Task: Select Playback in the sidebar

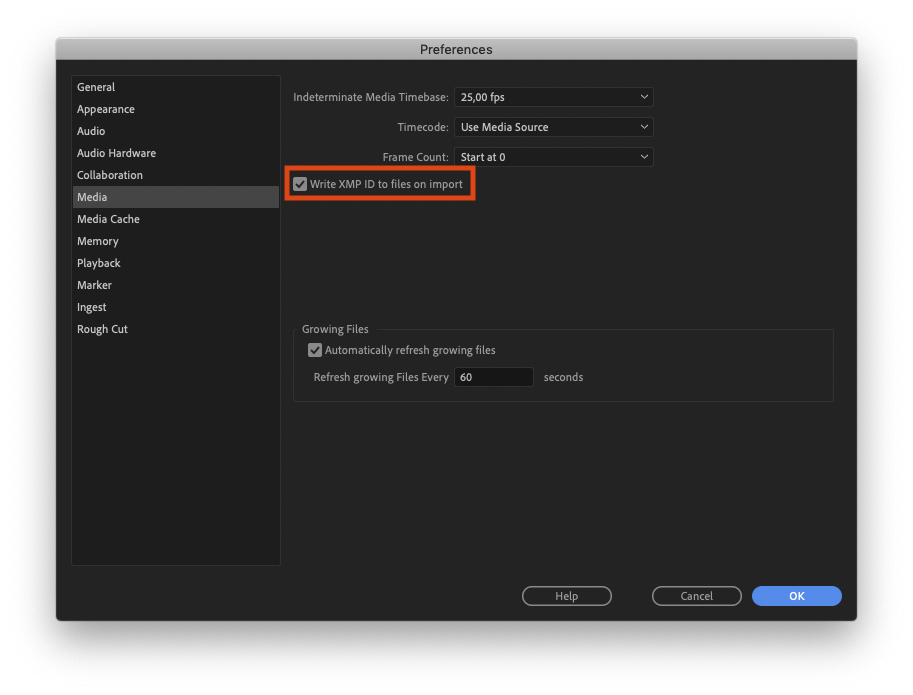Action: 99,263
